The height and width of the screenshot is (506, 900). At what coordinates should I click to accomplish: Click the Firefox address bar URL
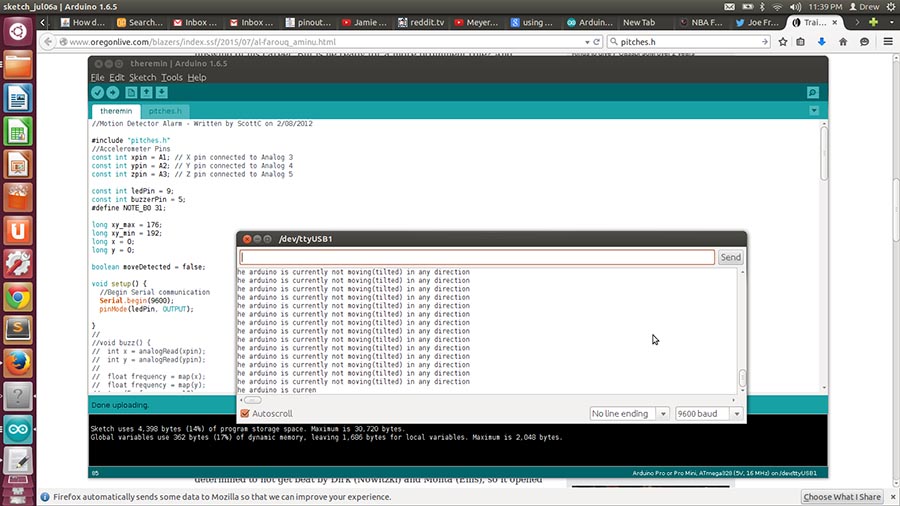tap(203, 42)
